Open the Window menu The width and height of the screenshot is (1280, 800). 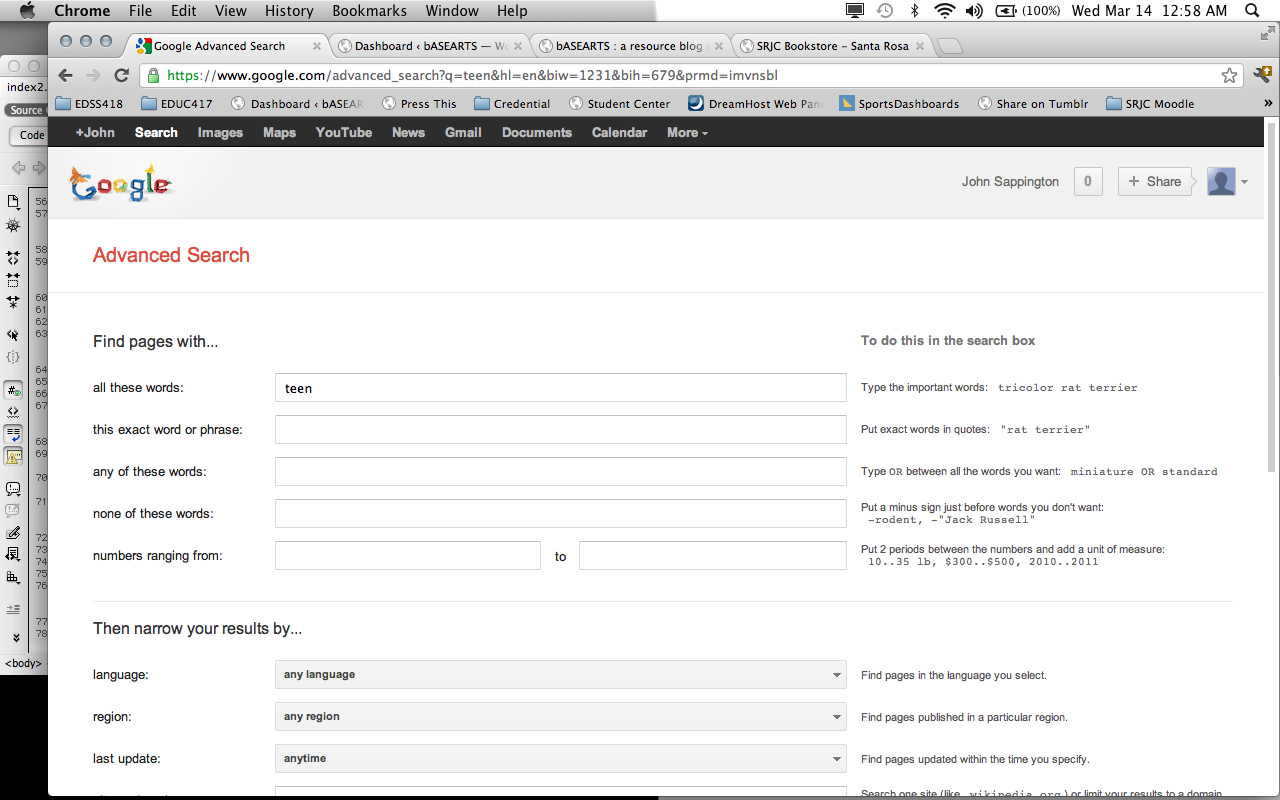pyautogui.click(x=451, y=11)
